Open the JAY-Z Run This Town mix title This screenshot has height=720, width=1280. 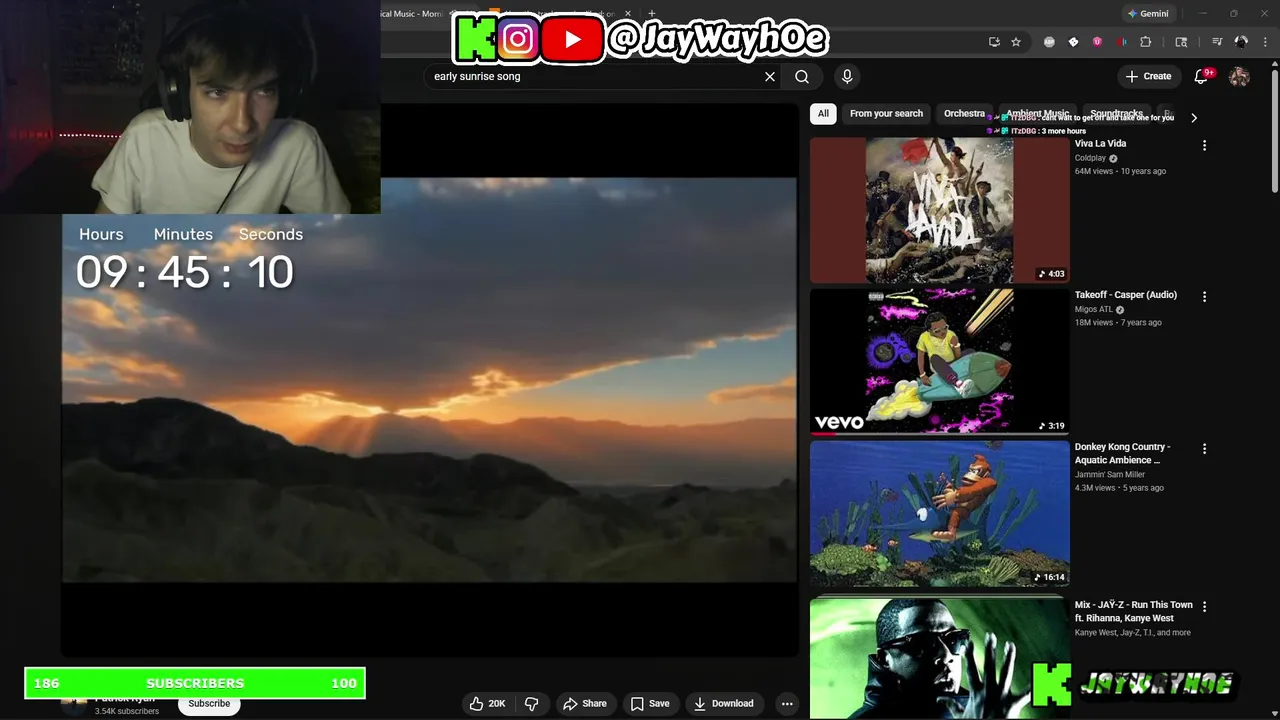[x=1134, y=611]
